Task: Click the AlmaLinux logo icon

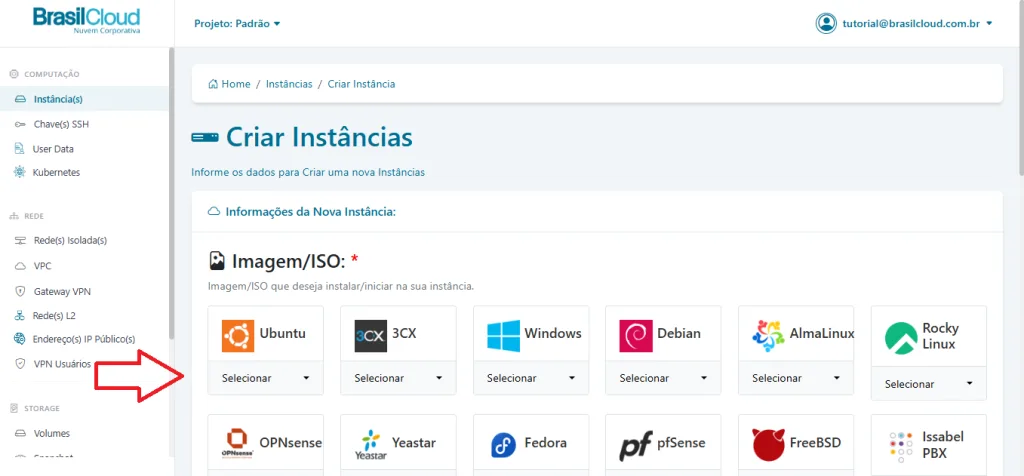Action: tap(769, 336)
